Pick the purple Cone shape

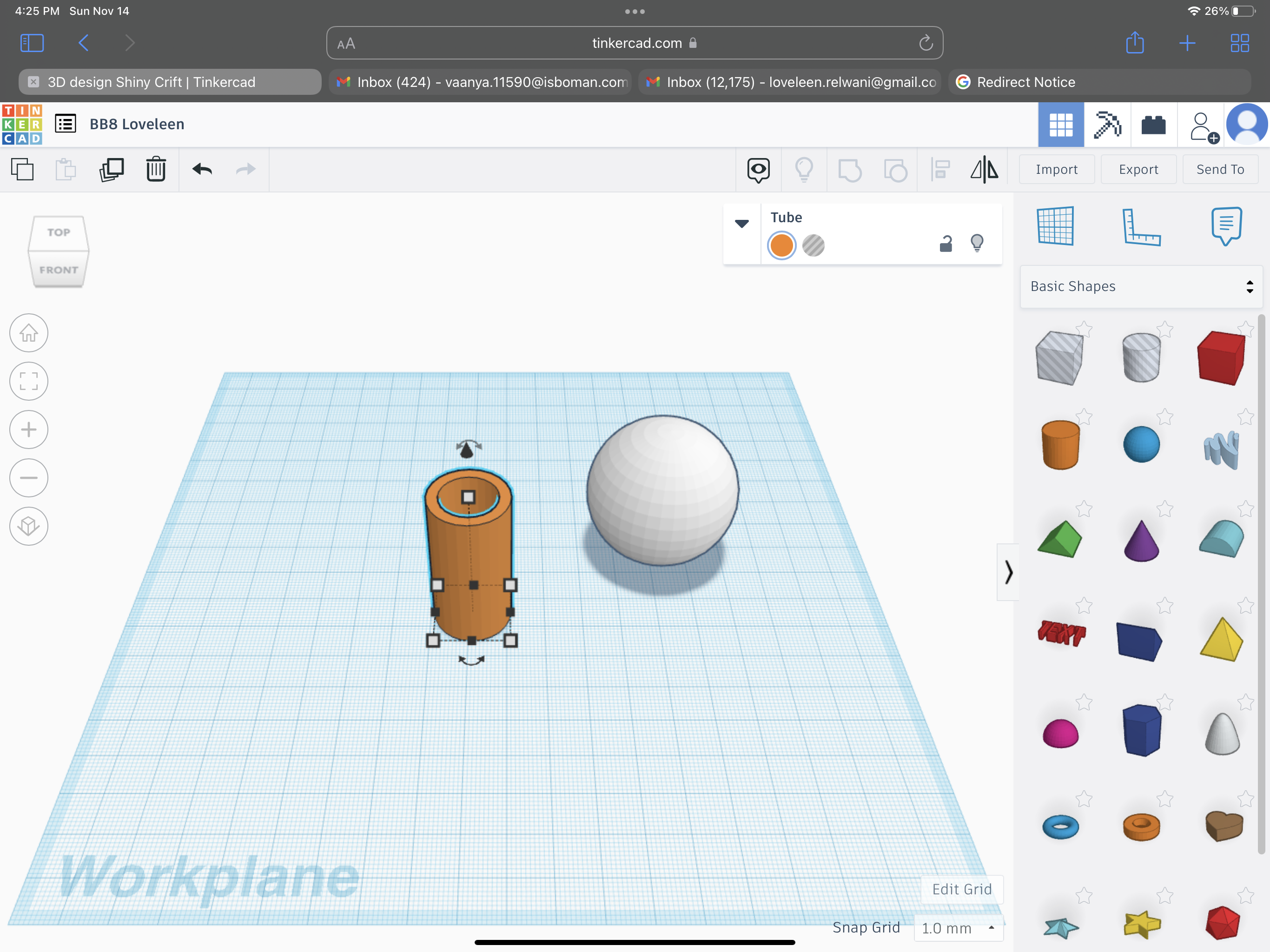[x=1141, y=540]
